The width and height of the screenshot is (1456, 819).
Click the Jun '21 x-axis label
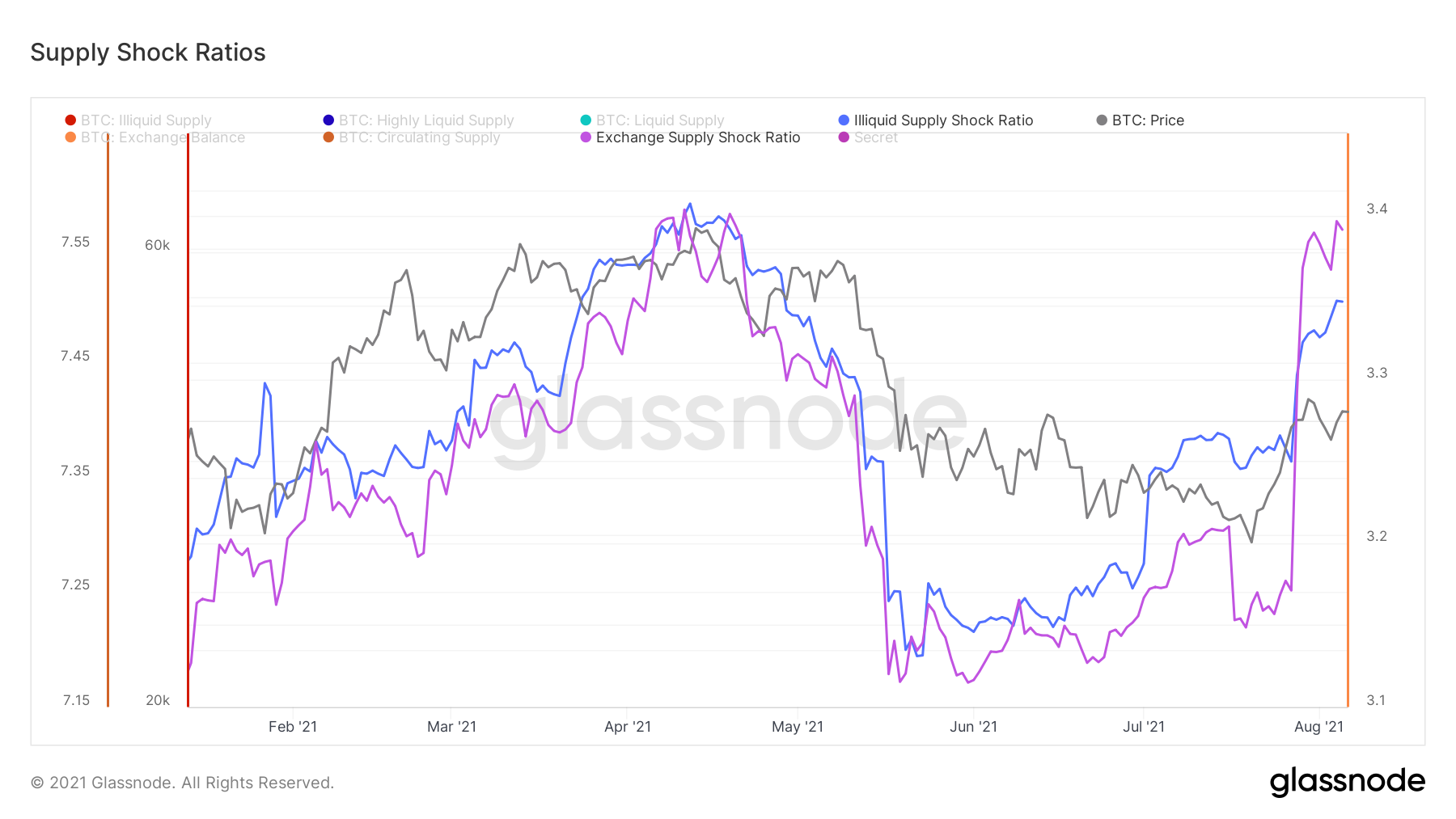[973, 727]
